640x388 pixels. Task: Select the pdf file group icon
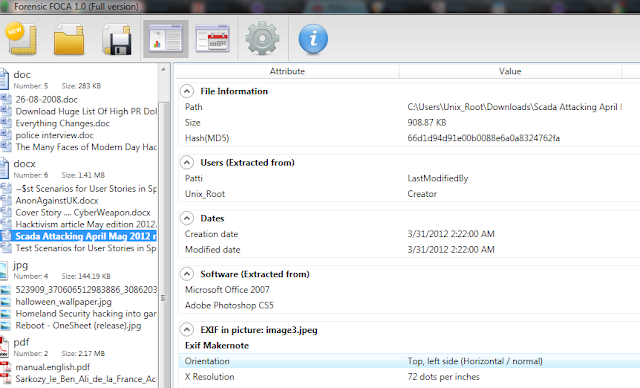(4, 346)
